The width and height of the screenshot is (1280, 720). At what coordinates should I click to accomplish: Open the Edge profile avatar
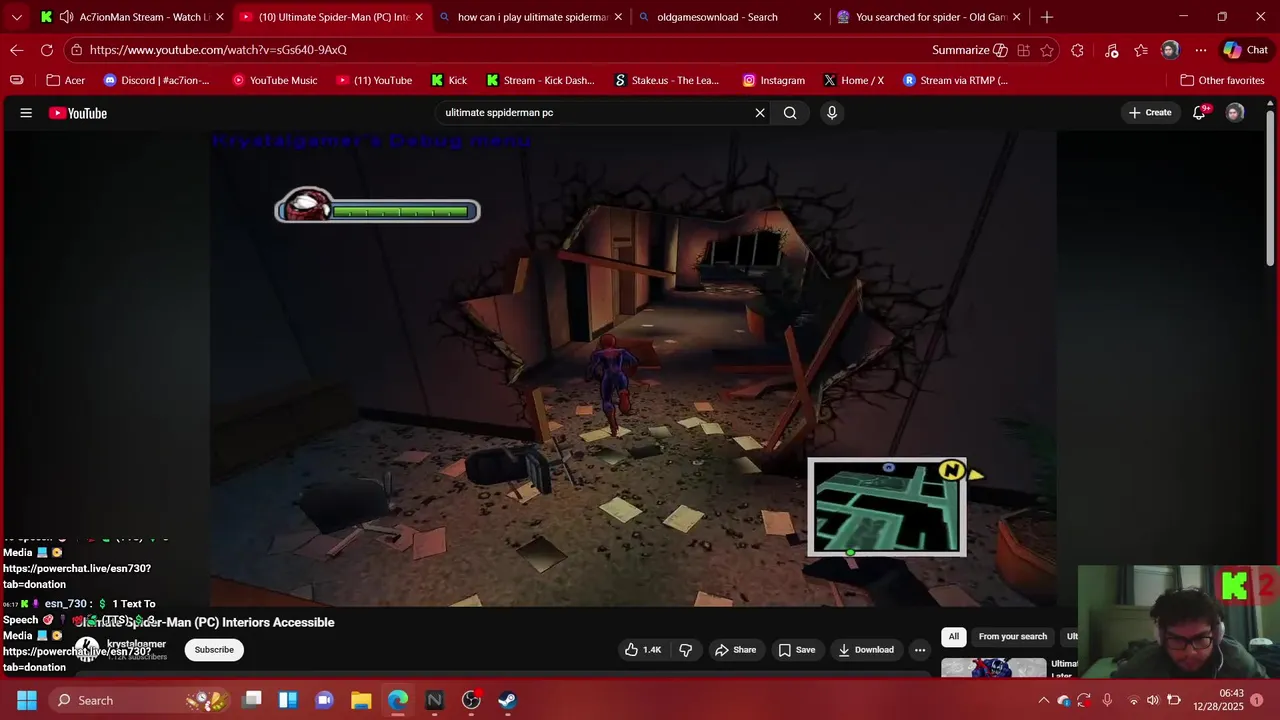(1170, 50)
